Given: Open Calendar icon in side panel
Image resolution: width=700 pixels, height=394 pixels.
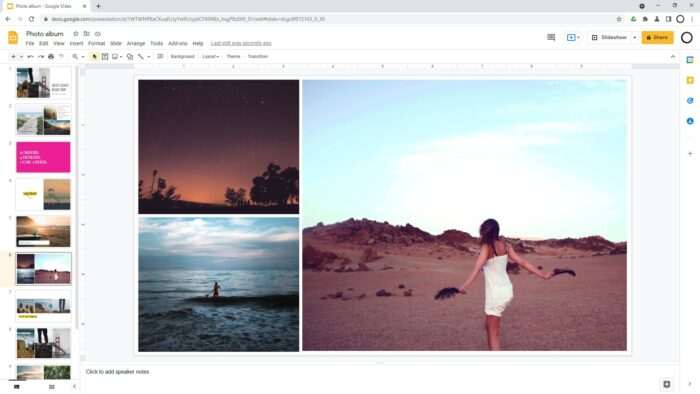Looking at the screenshot, I should tap(690, 60).
